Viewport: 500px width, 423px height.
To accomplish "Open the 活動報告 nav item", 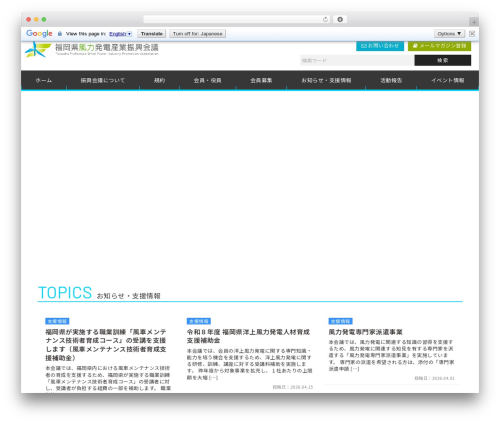I will (x=391, y=80).
